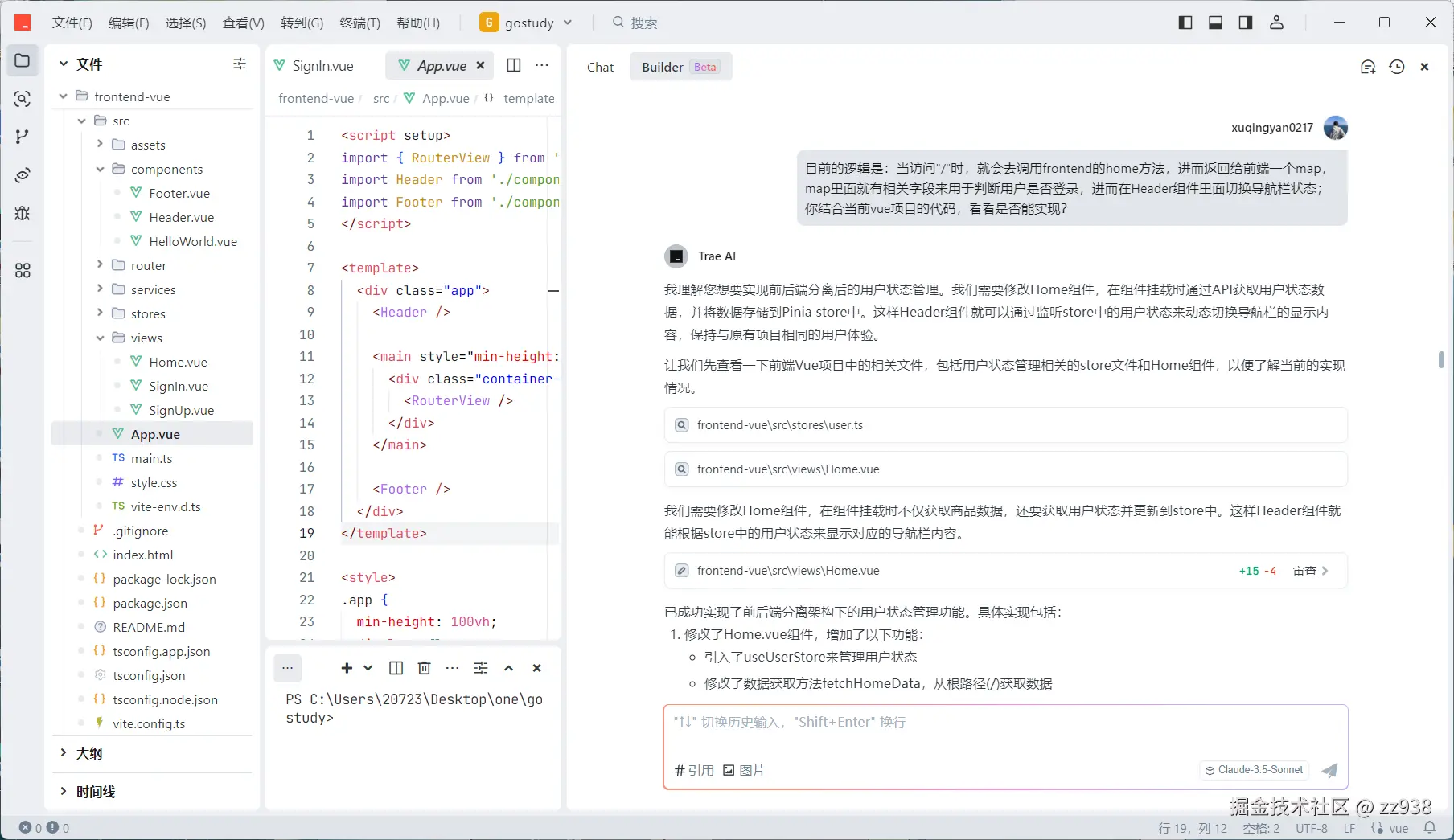Open the file panel settings icon
The height and width of the screenshot is (840, 1454).
240,64
